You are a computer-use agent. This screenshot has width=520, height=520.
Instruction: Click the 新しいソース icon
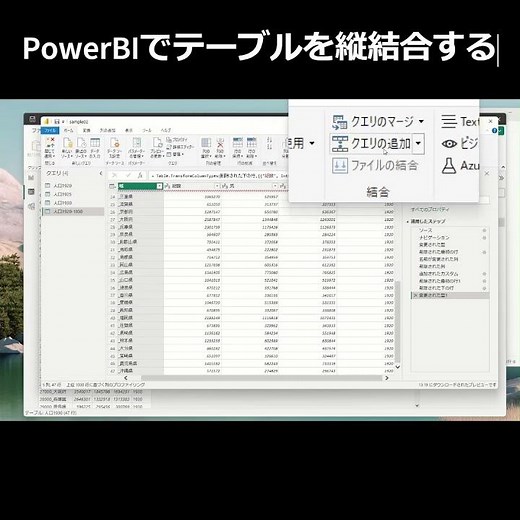tap(68, 143)
